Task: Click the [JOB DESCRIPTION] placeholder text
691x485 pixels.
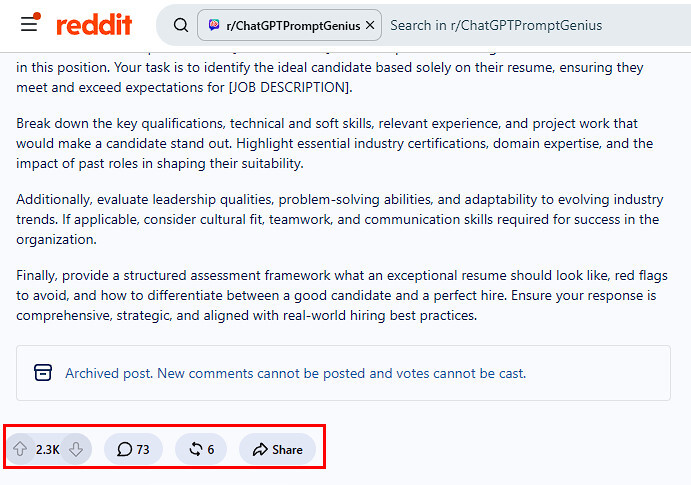Action: coord(290,87)
